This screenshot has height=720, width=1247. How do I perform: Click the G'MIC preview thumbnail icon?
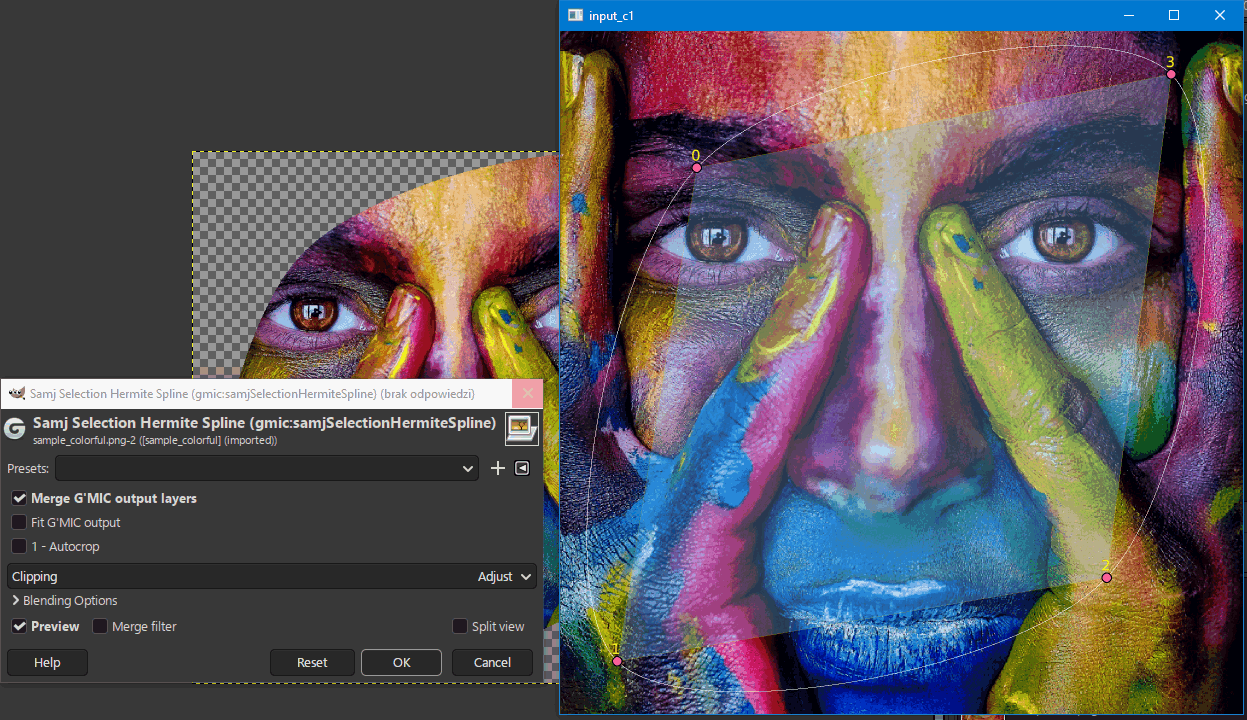522,428
